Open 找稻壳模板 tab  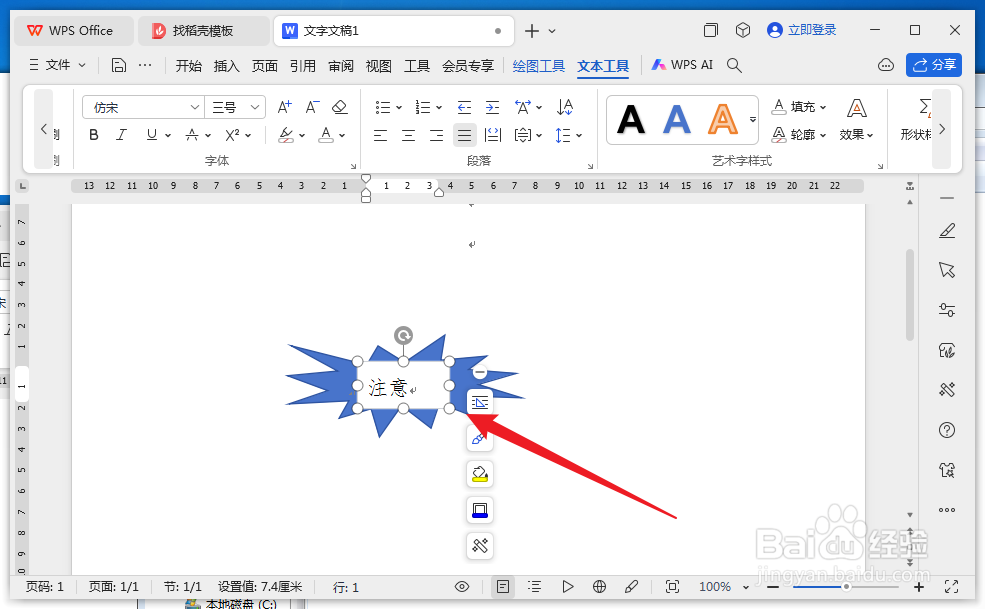click(203, 30)
